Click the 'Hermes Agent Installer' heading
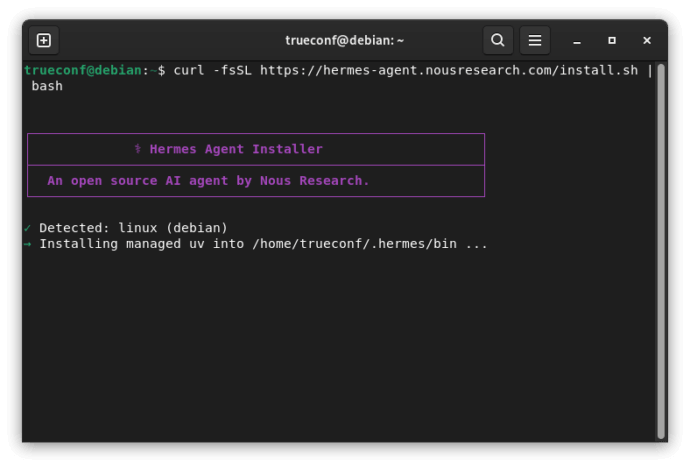 [236, 149]
